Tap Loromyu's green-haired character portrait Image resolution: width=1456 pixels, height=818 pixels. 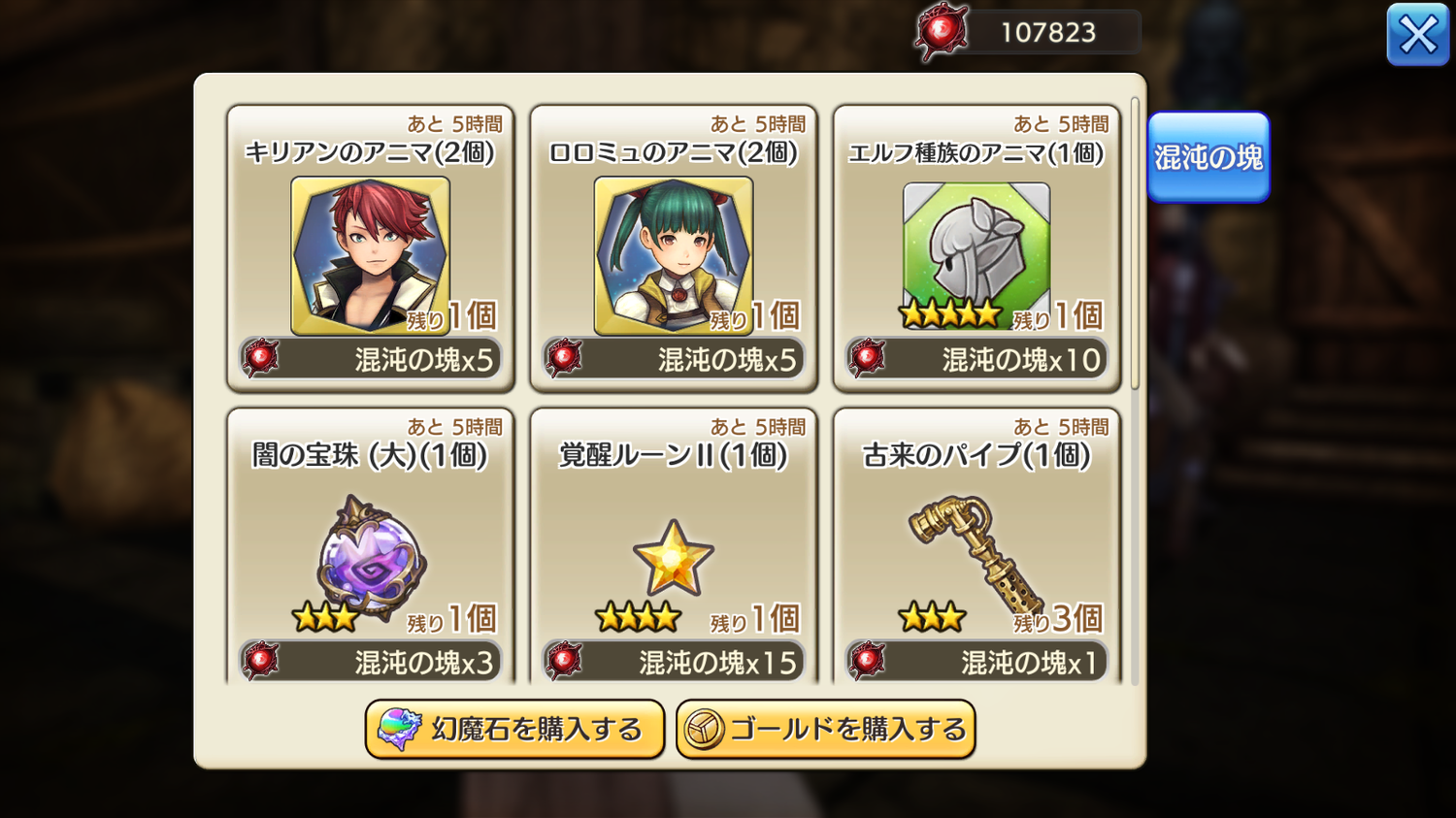pyautogui.click(x=674, y=255)
